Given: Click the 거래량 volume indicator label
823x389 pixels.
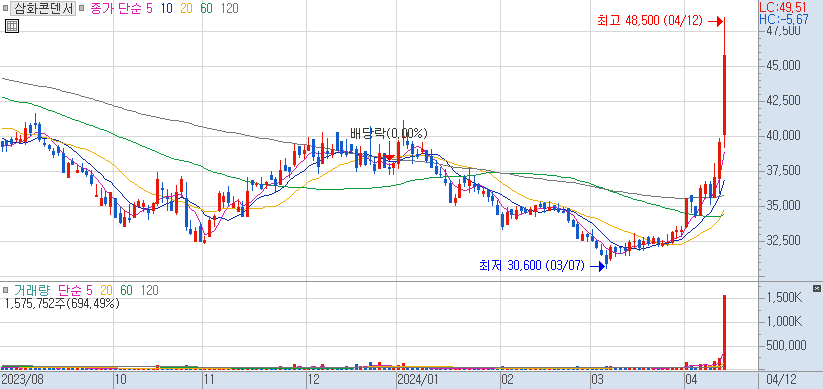Looking at the screenshot, I should point(31,290).
